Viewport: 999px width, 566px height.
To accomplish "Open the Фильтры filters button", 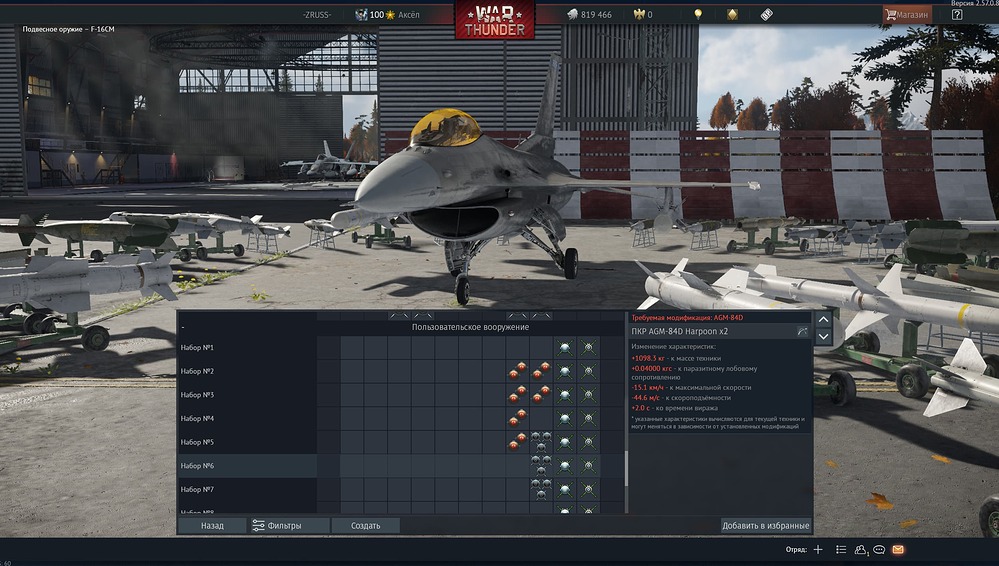I will [289, 525].
